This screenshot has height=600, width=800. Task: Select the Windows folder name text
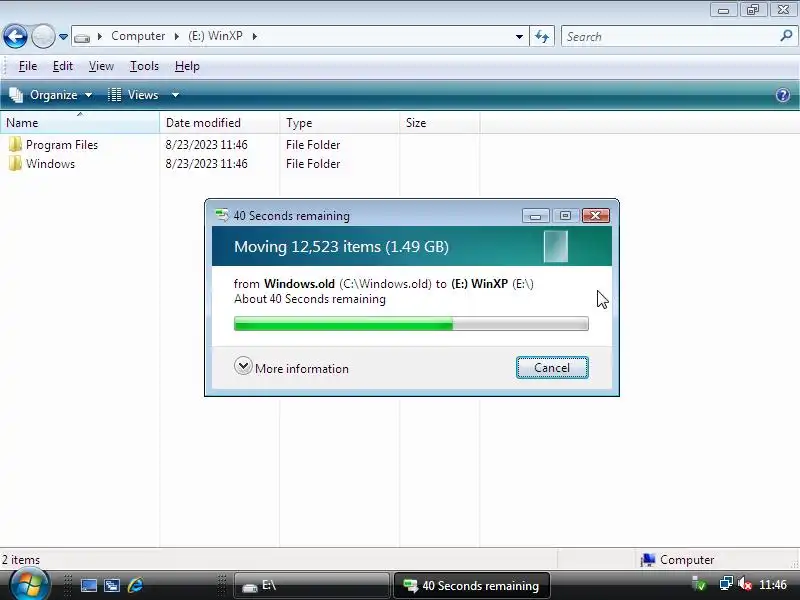51,164
